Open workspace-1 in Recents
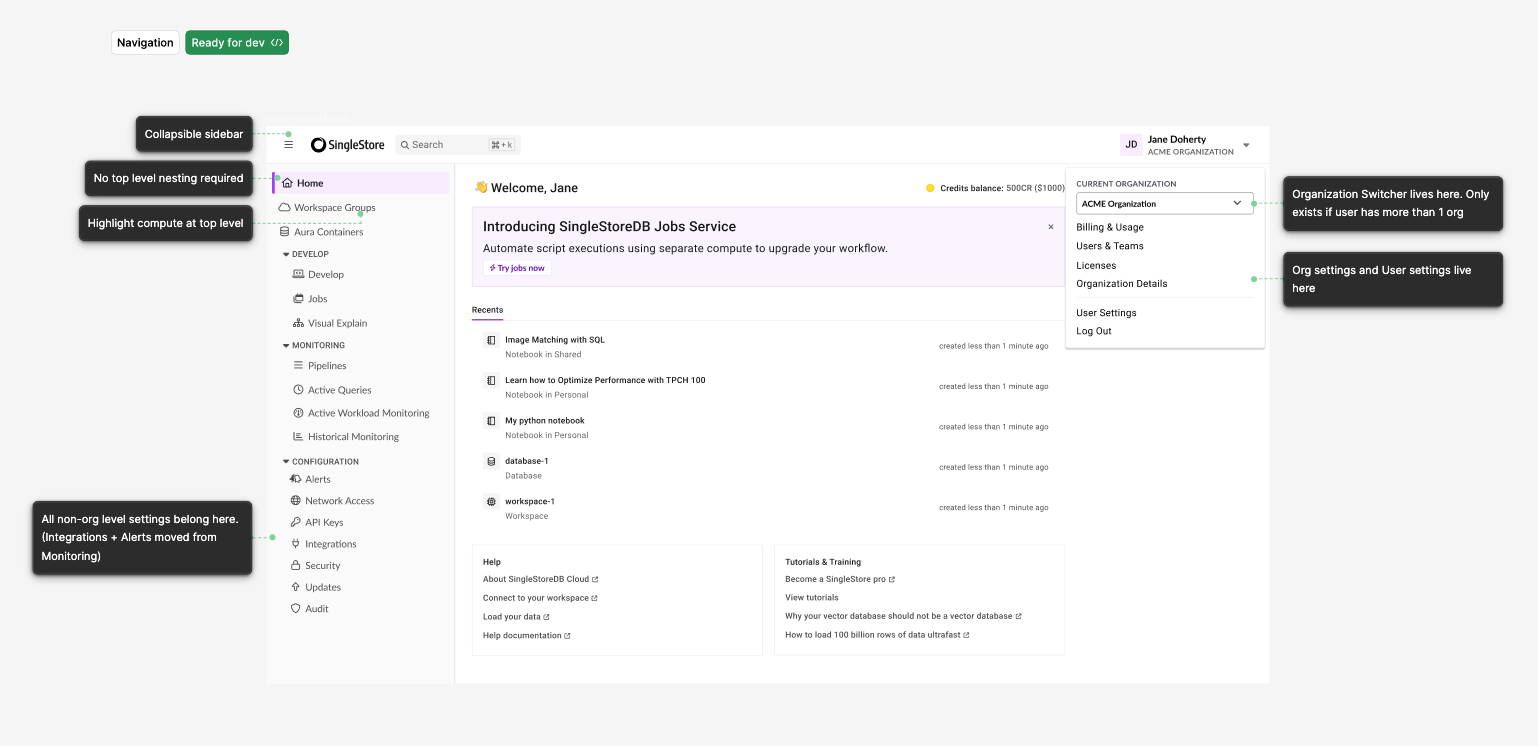The width and height of the screenshot is (1538, 746). click(x=530, y=502)
